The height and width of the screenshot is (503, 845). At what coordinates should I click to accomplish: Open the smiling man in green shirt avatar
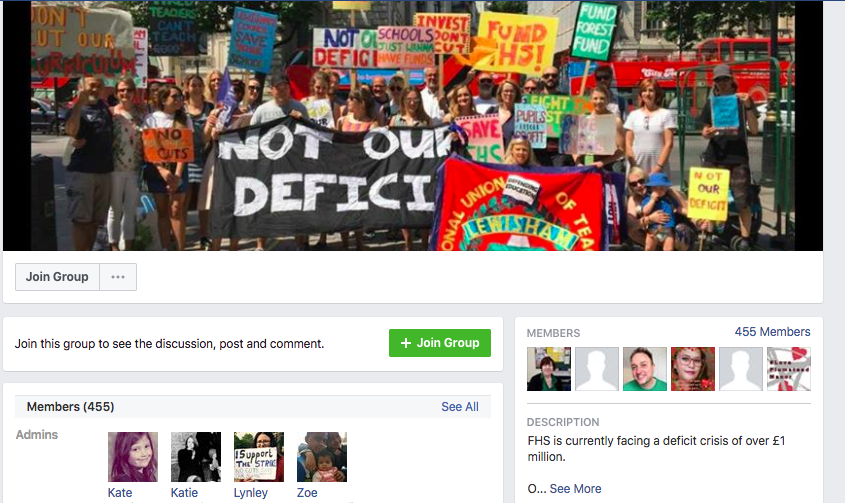645,369
